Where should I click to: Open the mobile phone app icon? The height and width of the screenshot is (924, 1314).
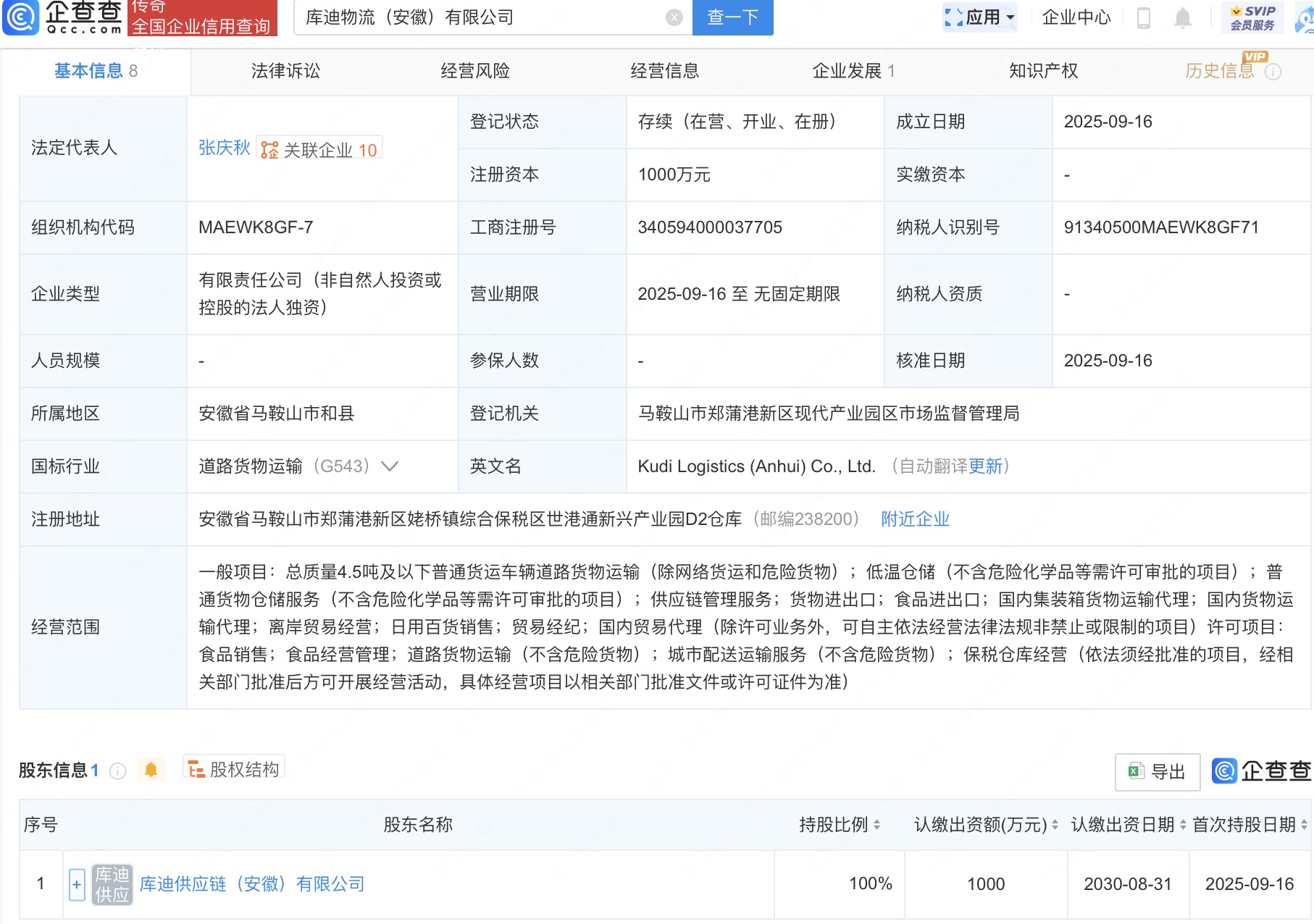pyautogui.click(x=1144, y=17)
